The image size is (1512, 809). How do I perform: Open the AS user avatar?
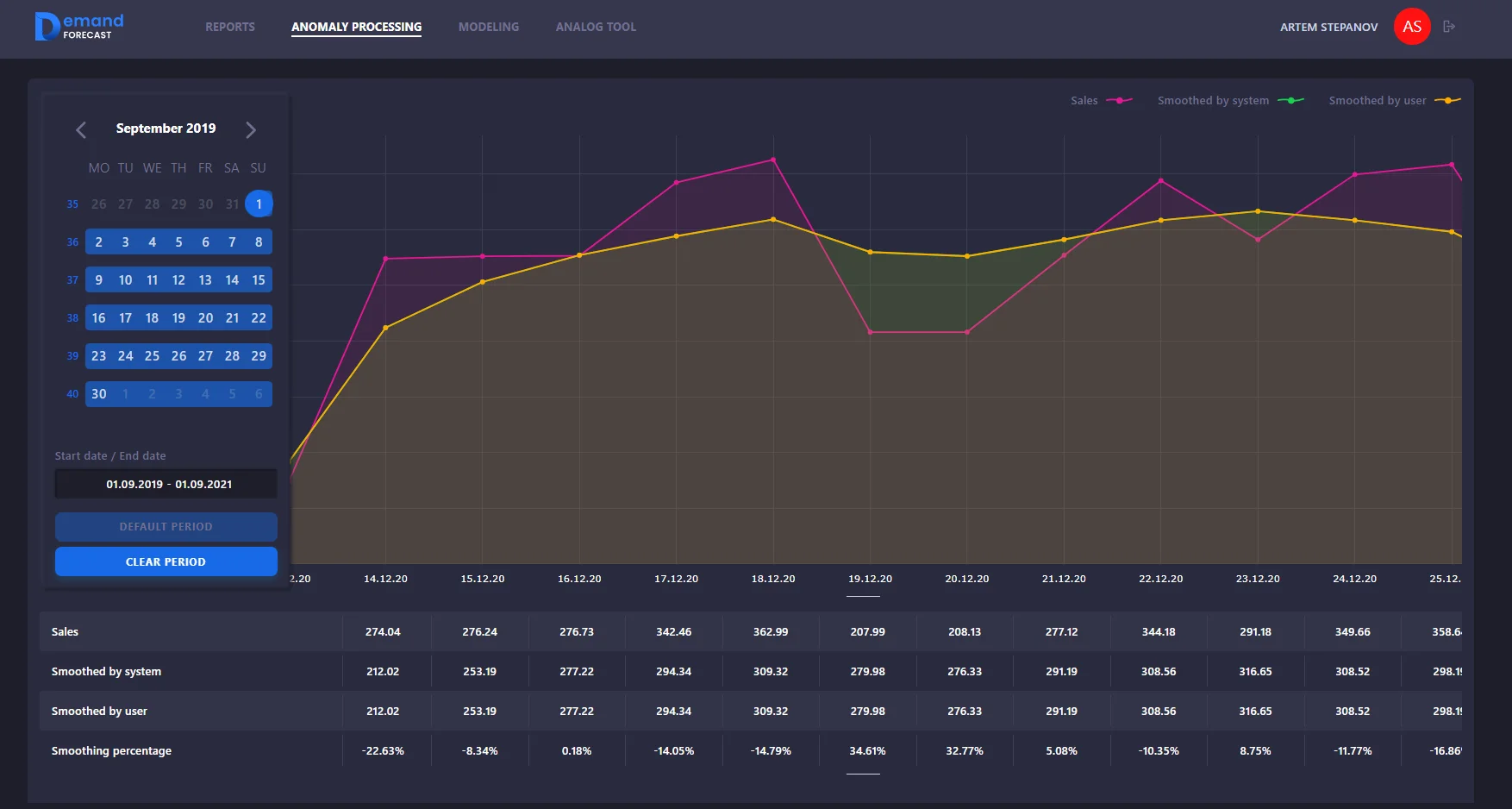pos(1411,27)
